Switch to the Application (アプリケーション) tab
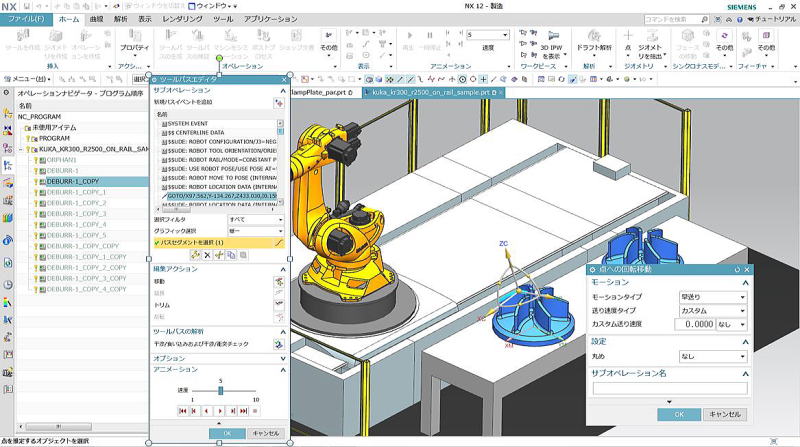This screenshot has width=800, height=447. click(270, 19)
